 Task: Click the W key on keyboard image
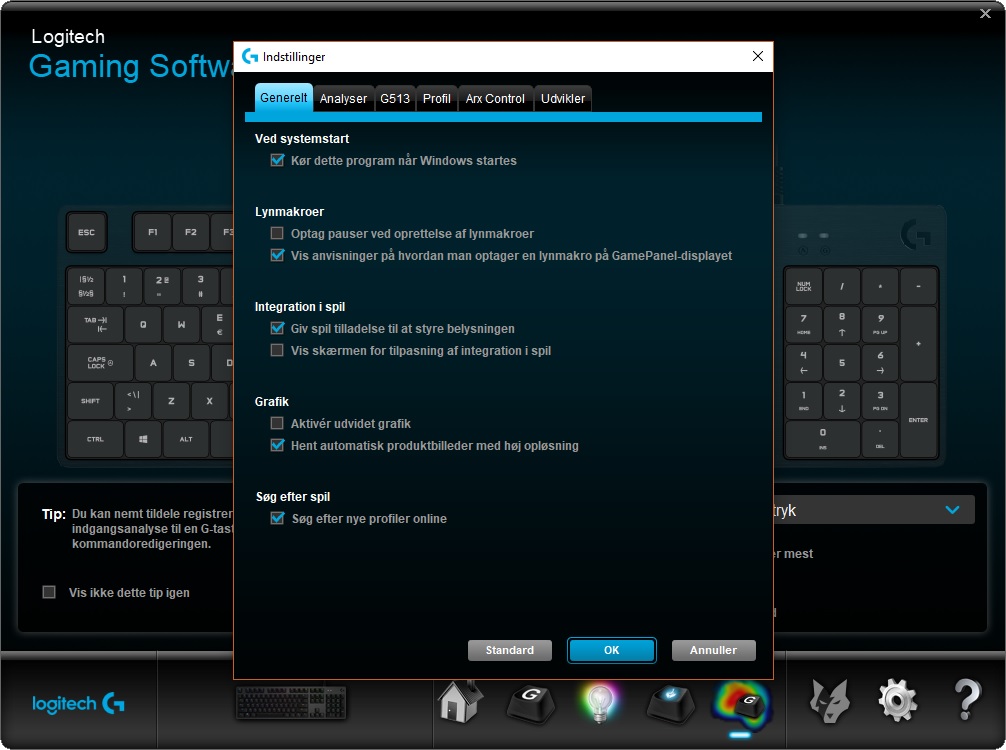(182, 325)
